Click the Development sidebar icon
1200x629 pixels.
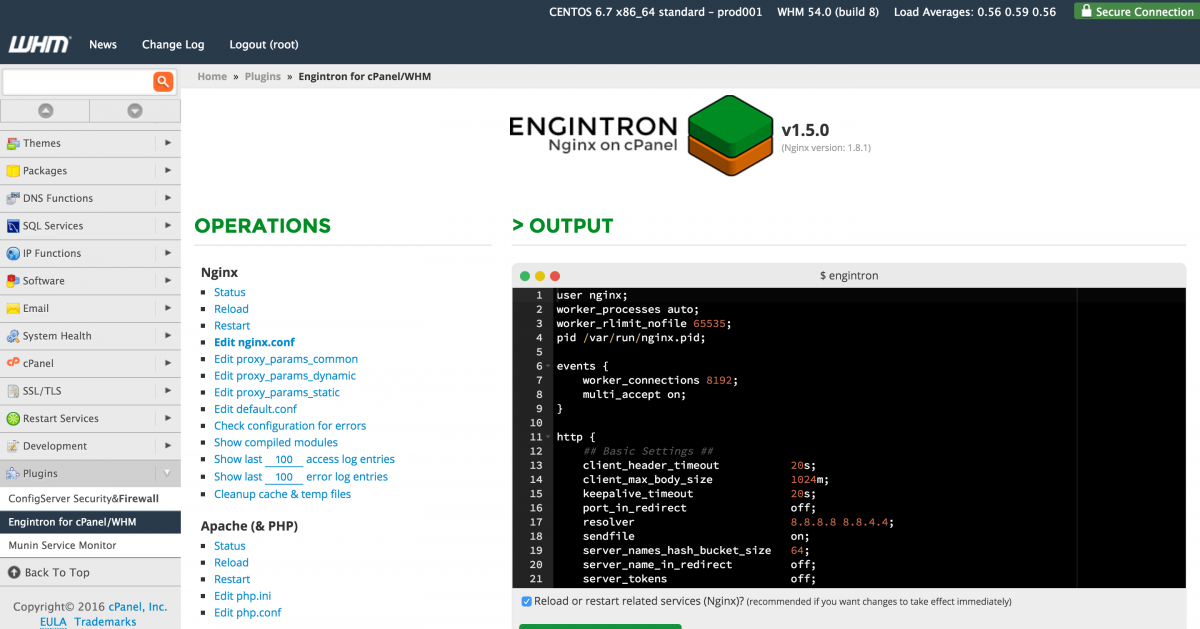point(13,446)
